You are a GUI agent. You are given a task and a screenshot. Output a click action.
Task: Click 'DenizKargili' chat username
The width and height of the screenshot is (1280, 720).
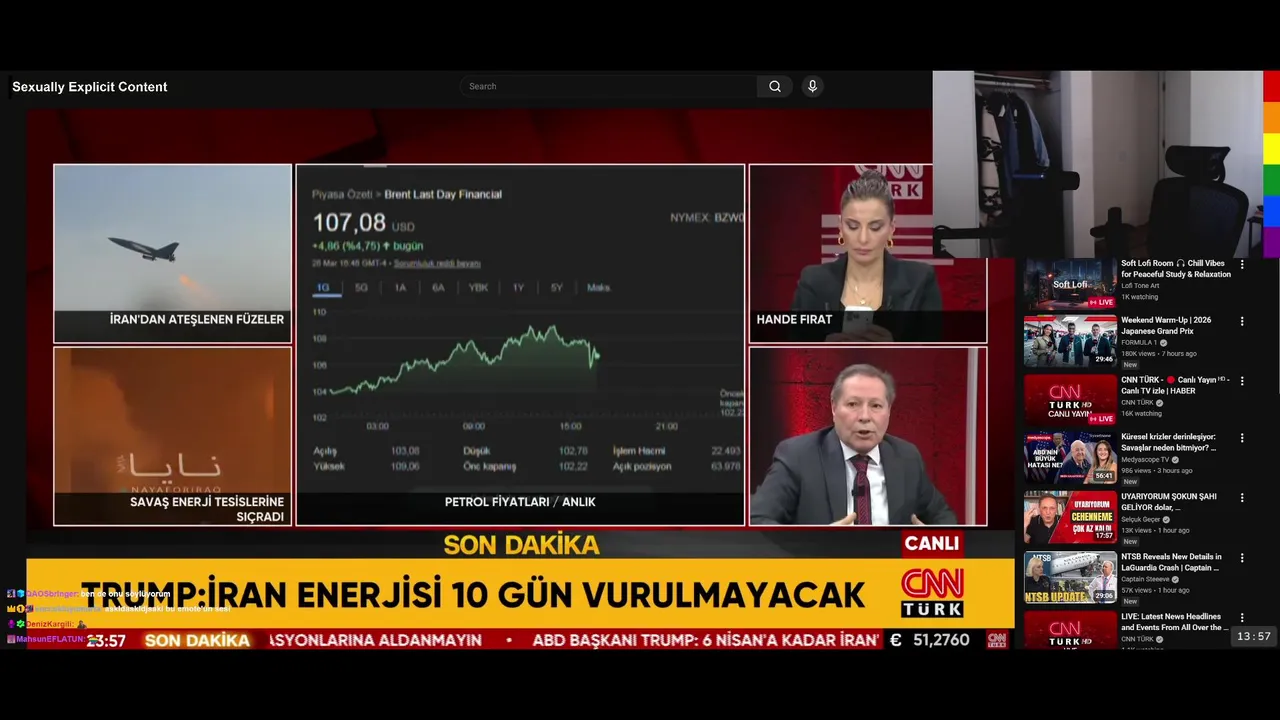click(51, 624)
